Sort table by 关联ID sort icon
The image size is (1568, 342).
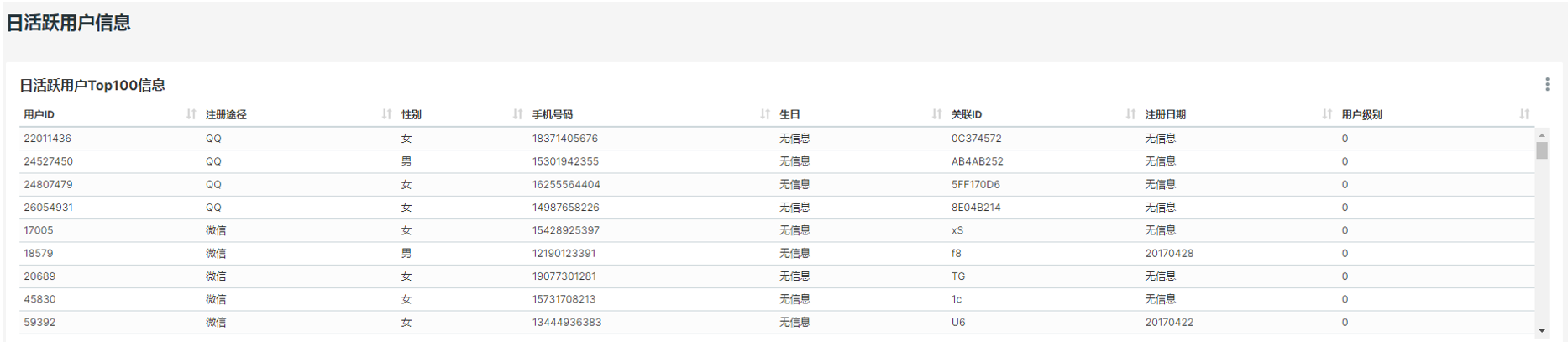(x=1130, y=114)
